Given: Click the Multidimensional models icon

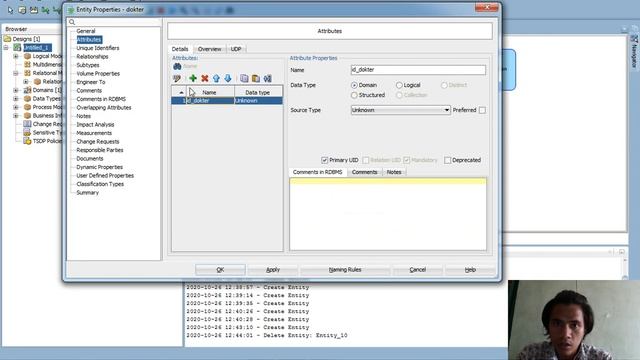Looking at the screenshot, I should (x=27, y=64).
